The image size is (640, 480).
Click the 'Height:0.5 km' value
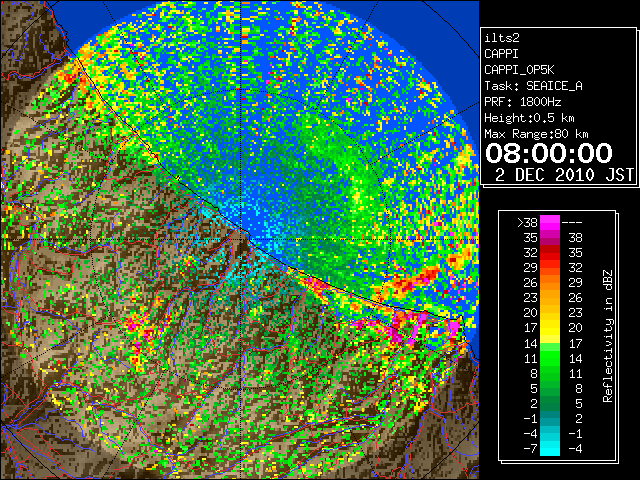click(x=529, y=118)
